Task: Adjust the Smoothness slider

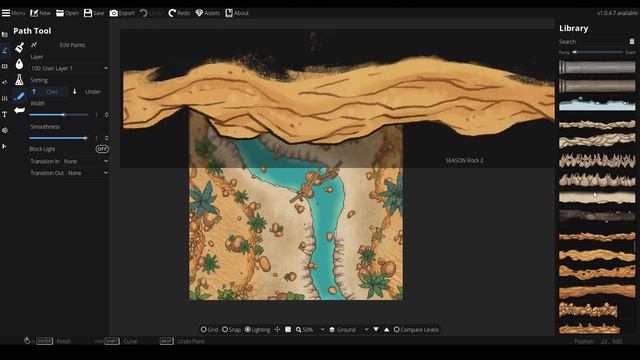Action: pos(58,138)
